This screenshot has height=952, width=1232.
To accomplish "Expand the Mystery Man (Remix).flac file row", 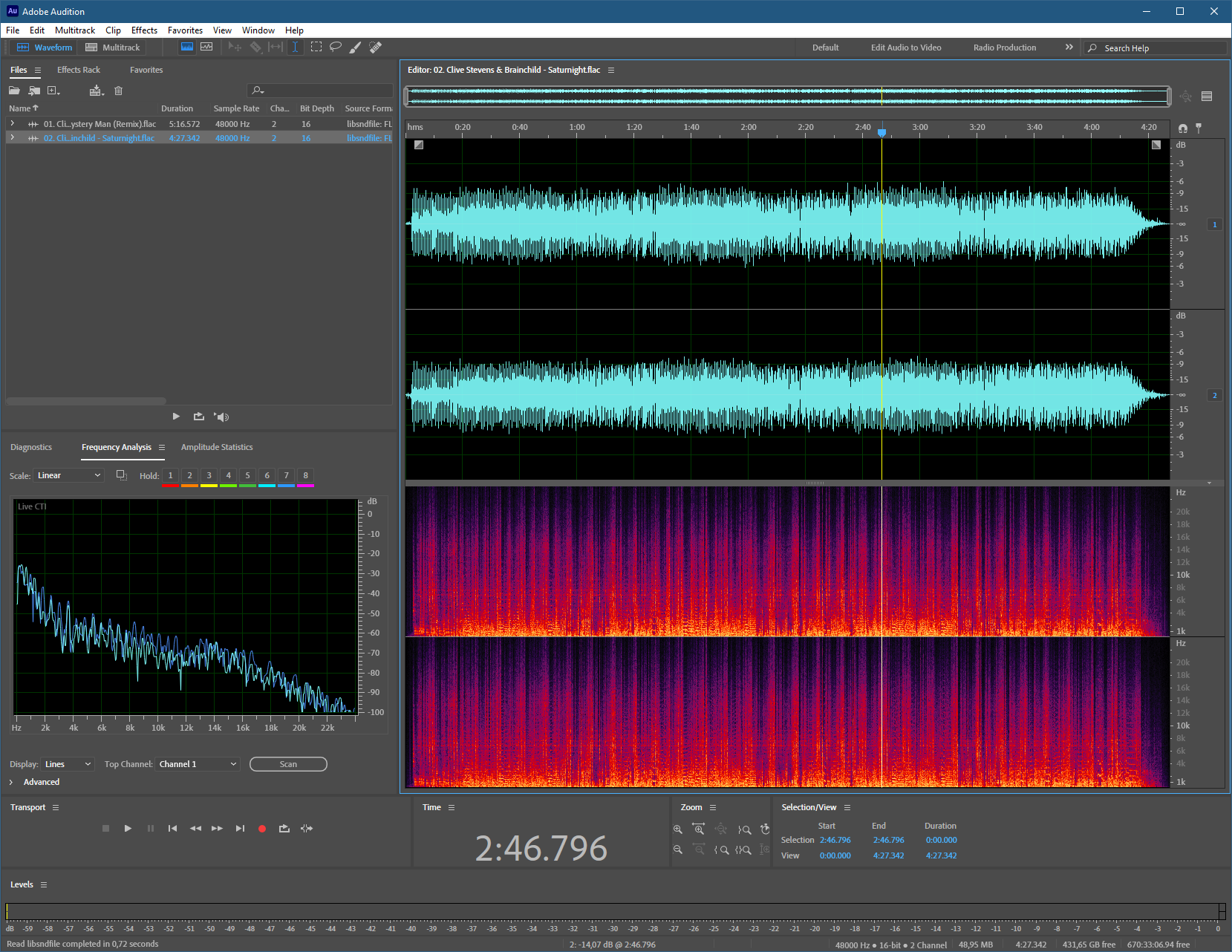I will pyautogui.click(x=12, y=123).
